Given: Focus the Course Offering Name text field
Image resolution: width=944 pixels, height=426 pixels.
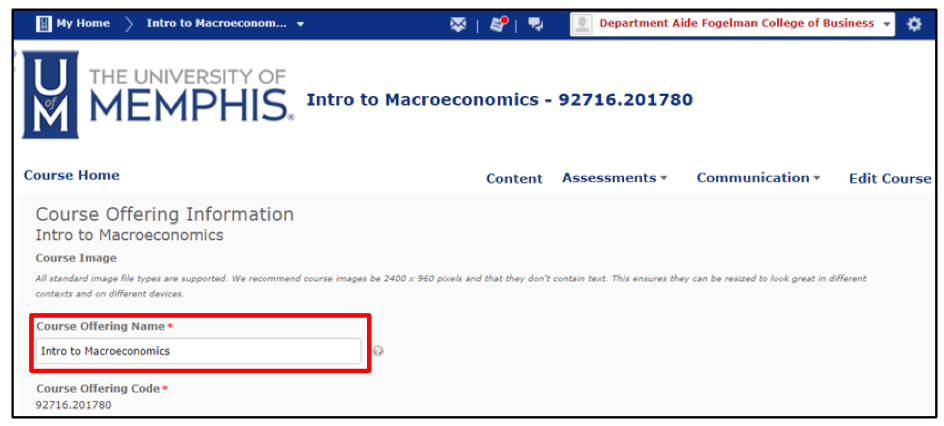Looking at the screenshot, I should tap(198, 351).
